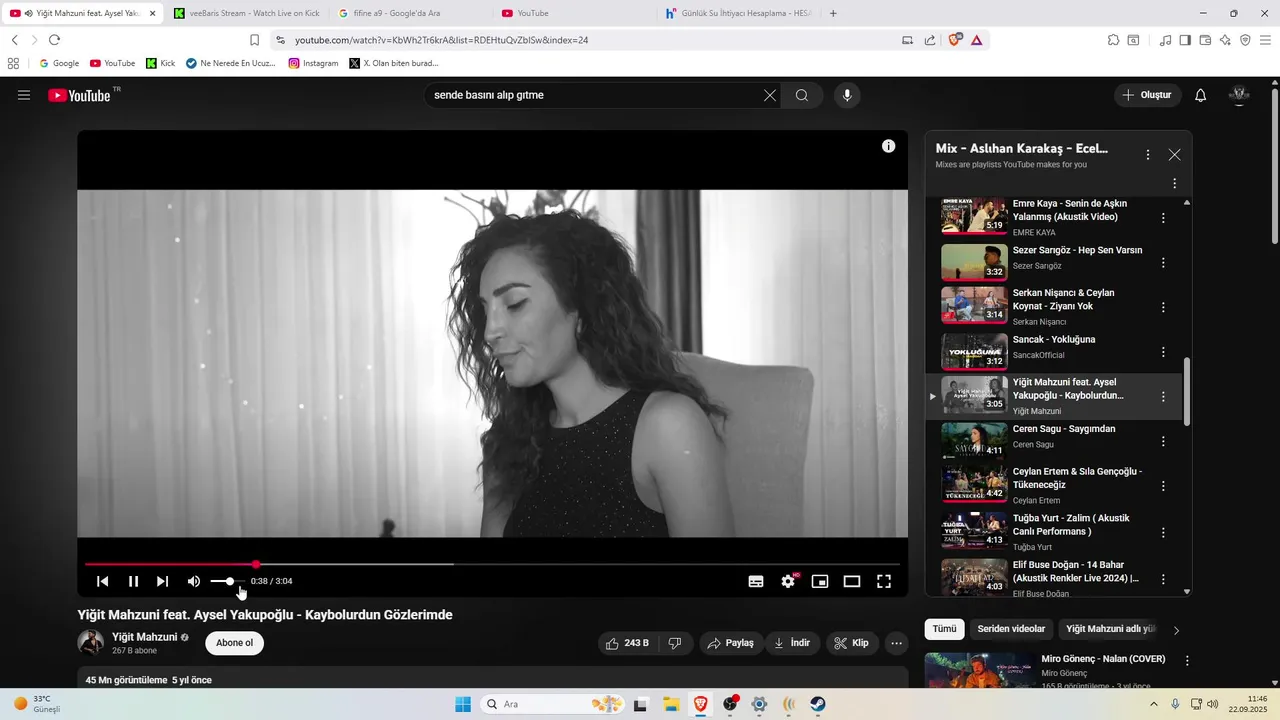The width and height of the screenshot is (1280, 720).
Task: Mute the video volume
Action: 194,581
